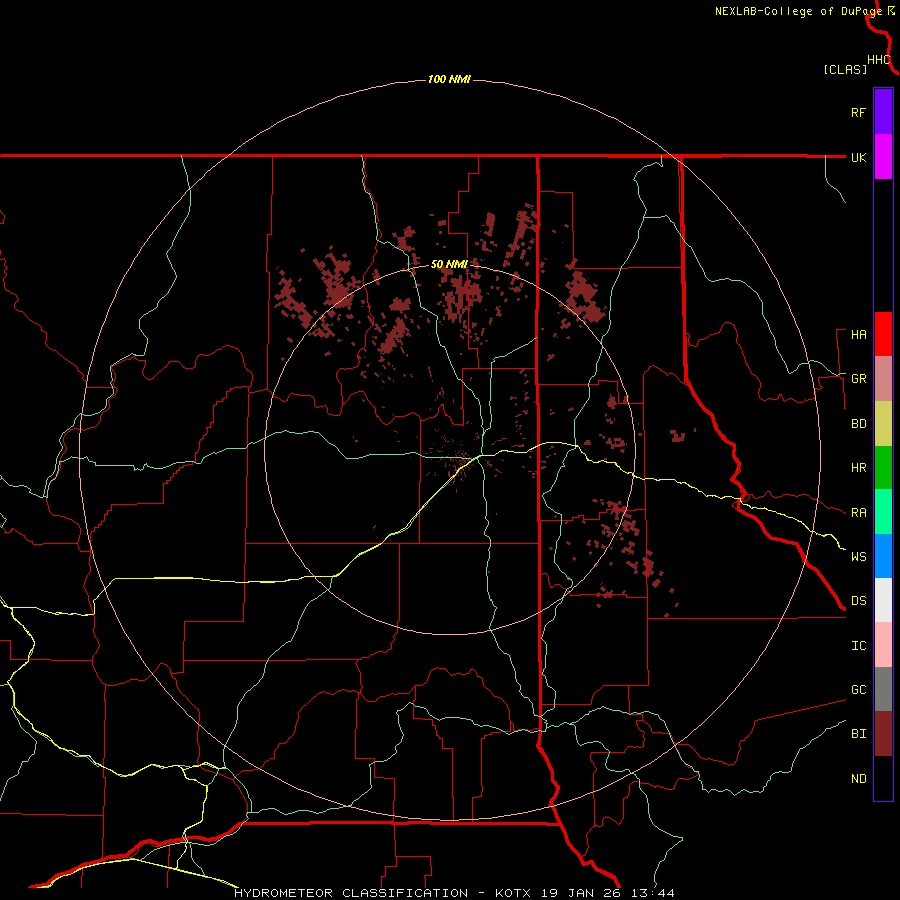900x900 pixels.
Task: Click the purple RF color swatch
Action: click(883, 112)
